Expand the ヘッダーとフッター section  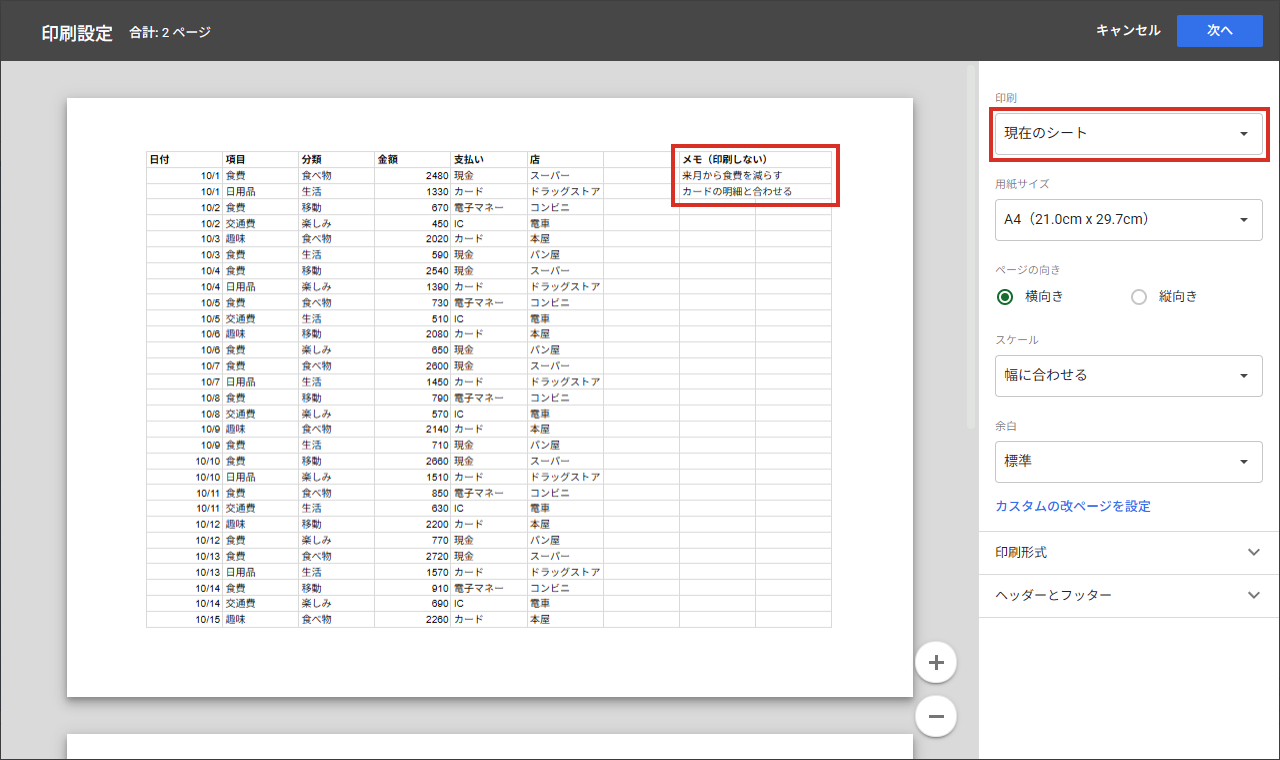coord(1129,595)
